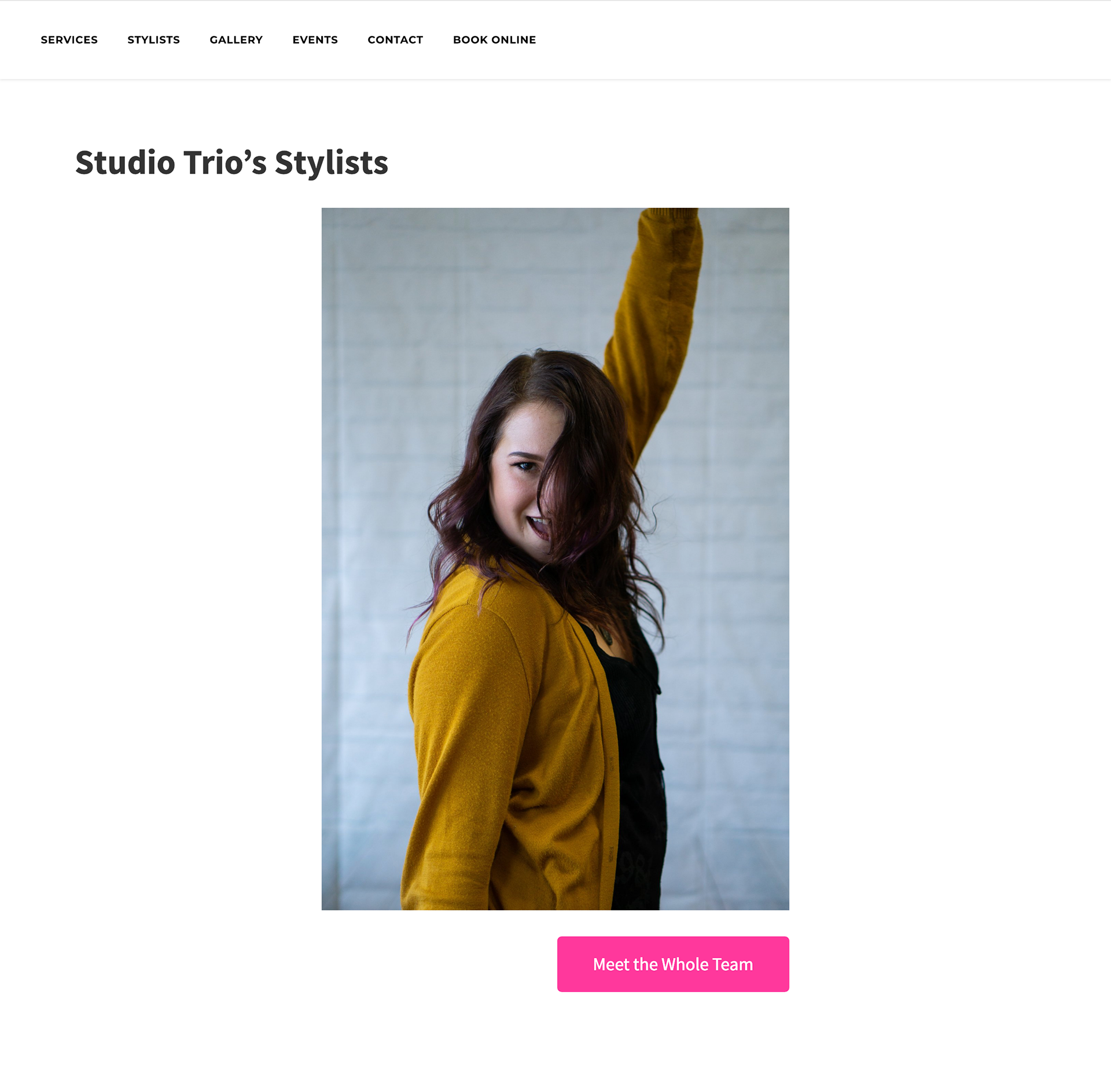Open the Contact page link

click(x=395, y=40)
